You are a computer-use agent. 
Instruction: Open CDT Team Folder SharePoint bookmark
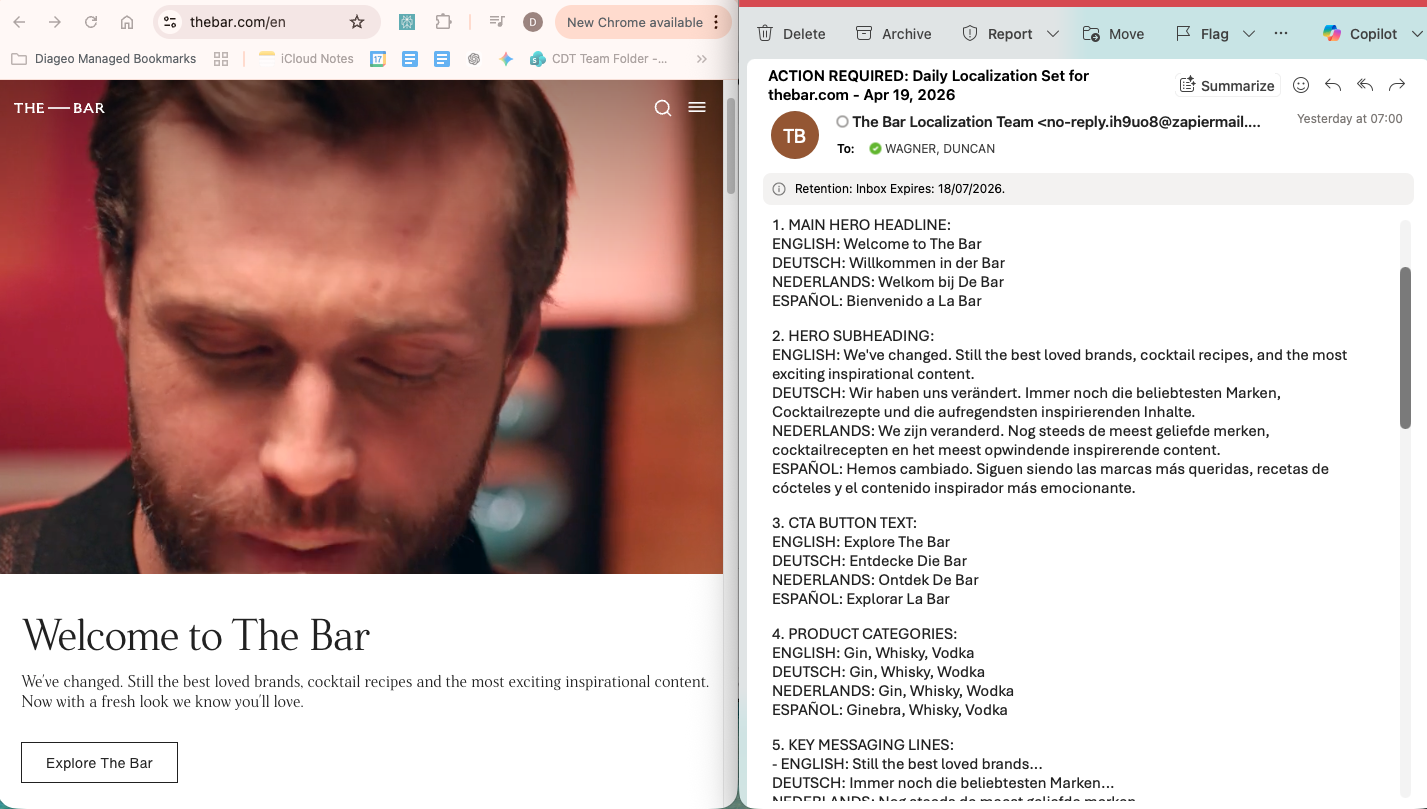coord(599,59)
